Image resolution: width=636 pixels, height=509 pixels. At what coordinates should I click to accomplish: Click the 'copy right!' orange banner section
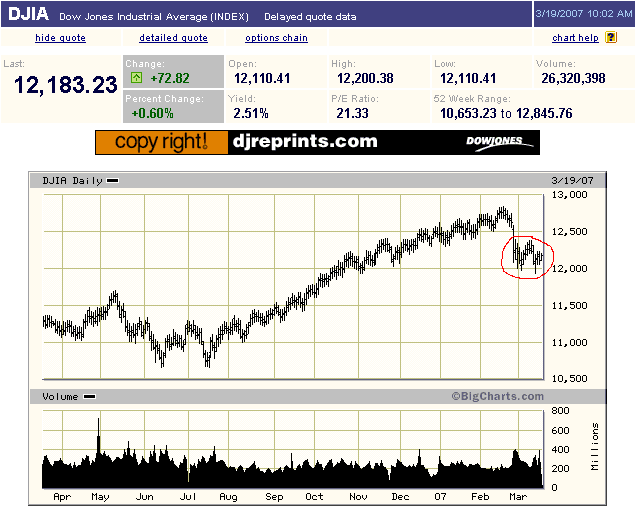(x=161, y=142)
